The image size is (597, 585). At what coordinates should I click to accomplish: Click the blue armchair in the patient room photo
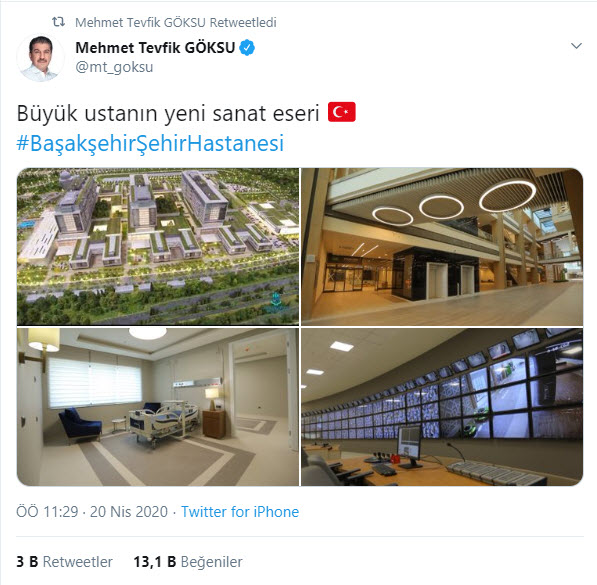click(80, 425)
